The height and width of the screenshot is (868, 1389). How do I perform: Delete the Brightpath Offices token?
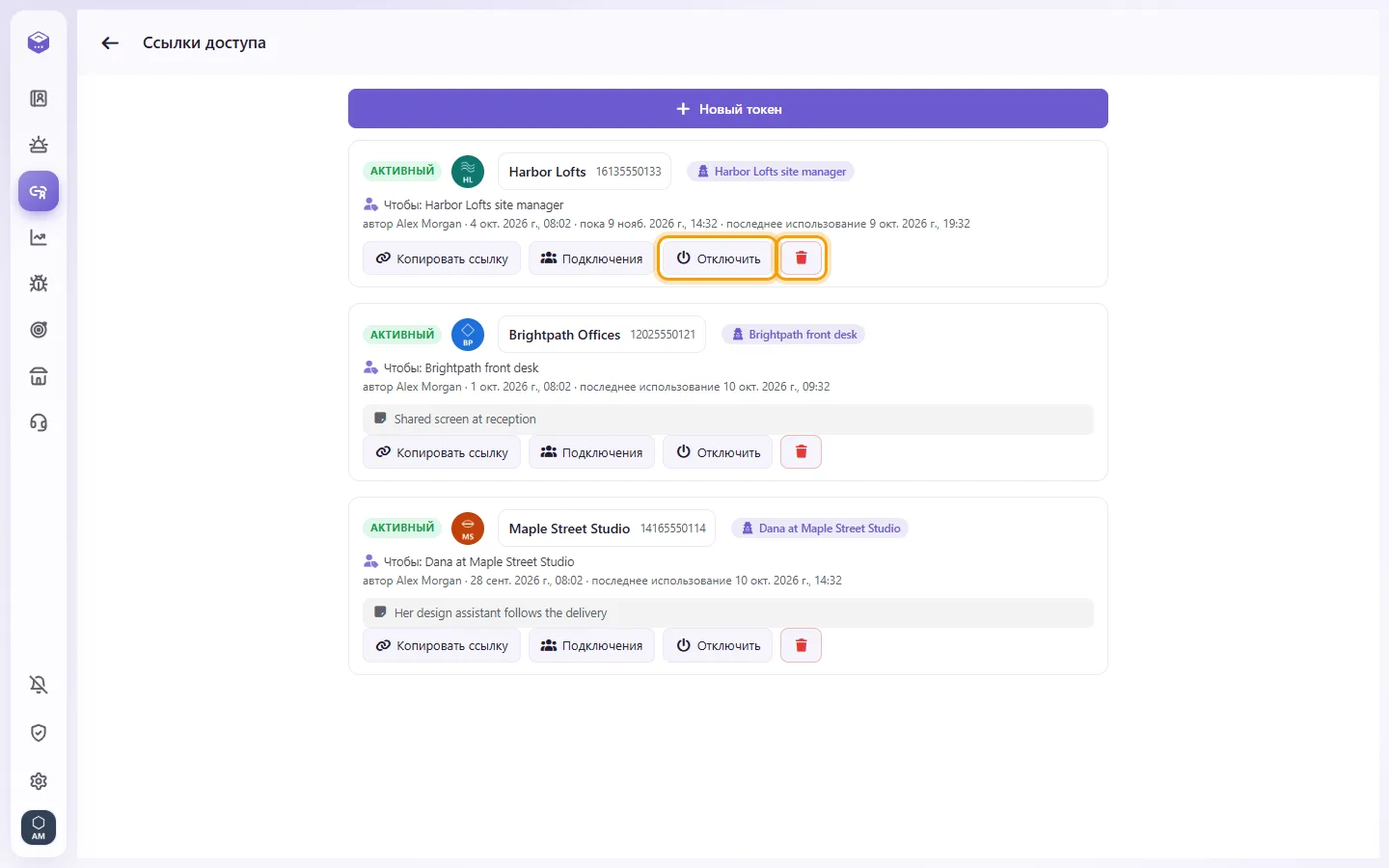801,451
